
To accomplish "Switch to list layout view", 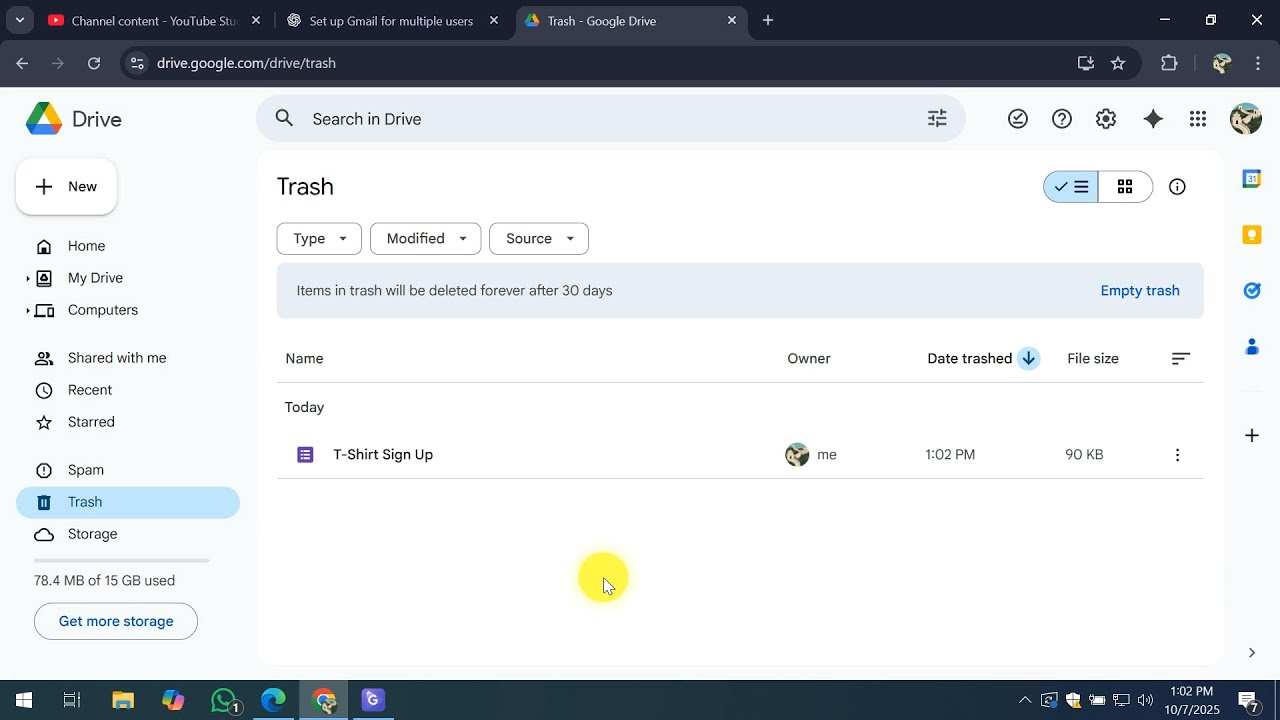I will [1071, 187].
